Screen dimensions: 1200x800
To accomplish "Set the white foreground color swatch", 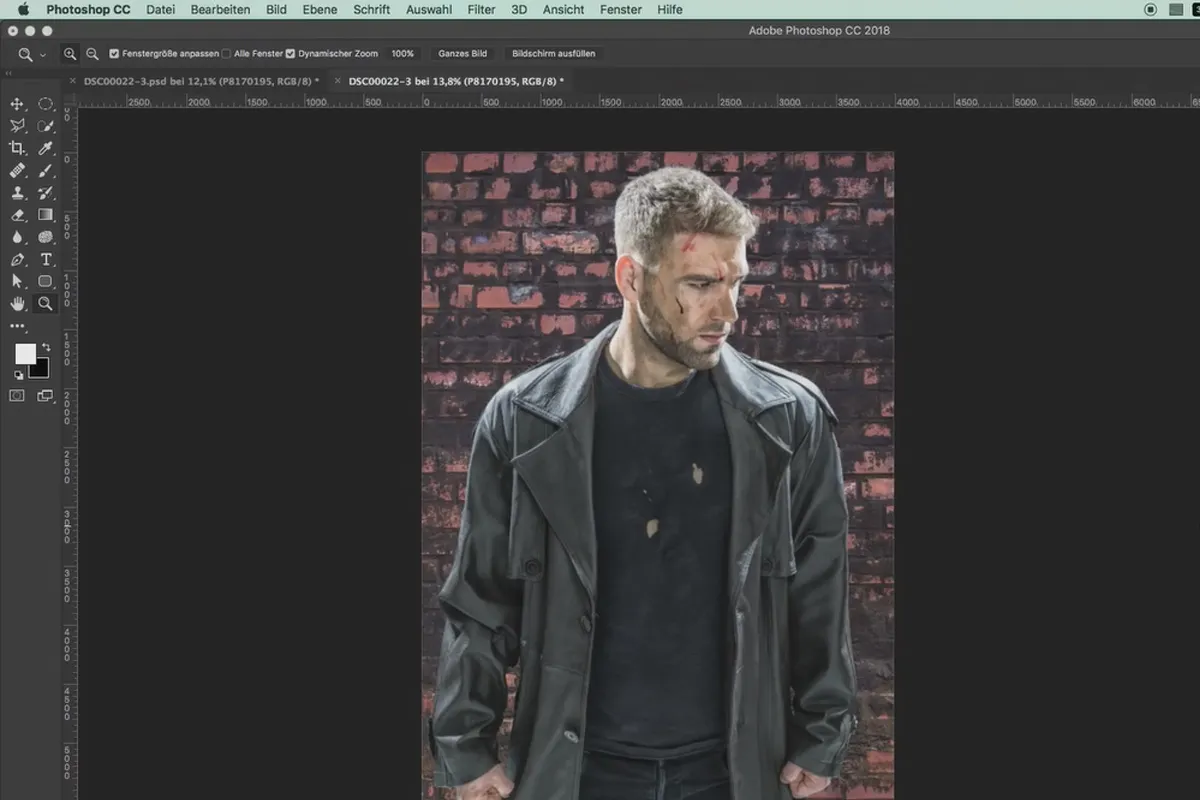I will [x=24, y=353].
